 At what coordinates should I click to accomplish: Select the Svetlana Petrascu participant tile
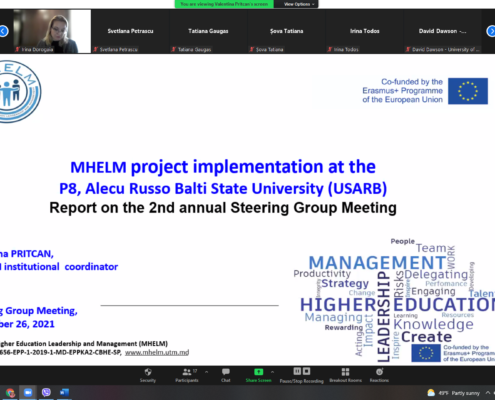pos(130,31)
